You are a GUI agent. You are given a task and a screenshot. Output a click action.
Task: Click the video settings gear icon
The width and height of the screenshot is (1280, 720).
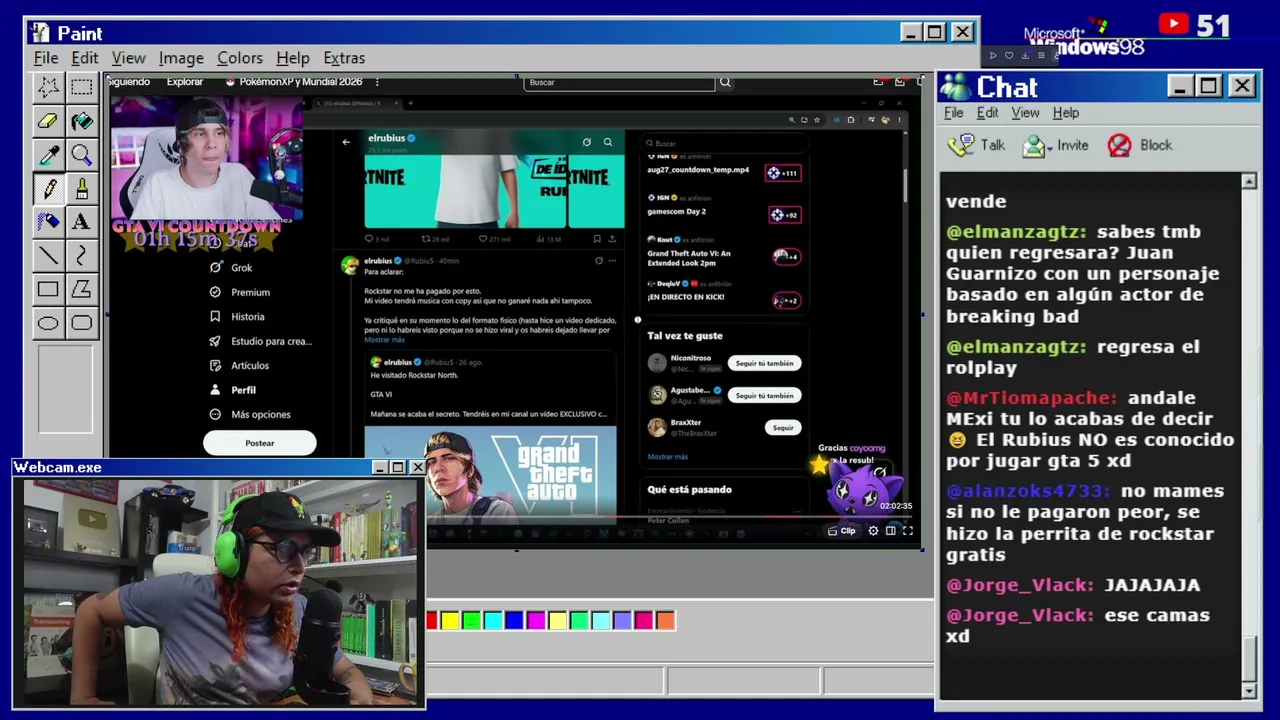click(873, 531)
